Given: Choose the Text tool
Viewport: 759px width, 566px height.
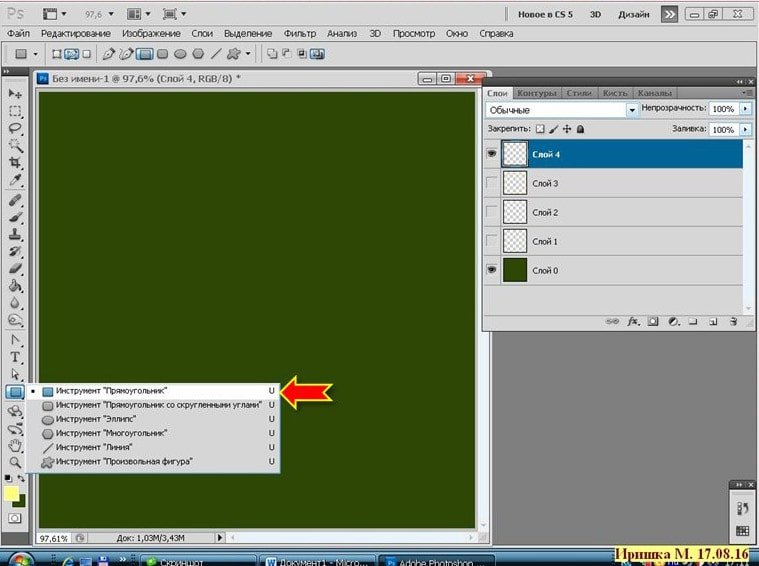Looking at the screenshot, I should (16, 356).
